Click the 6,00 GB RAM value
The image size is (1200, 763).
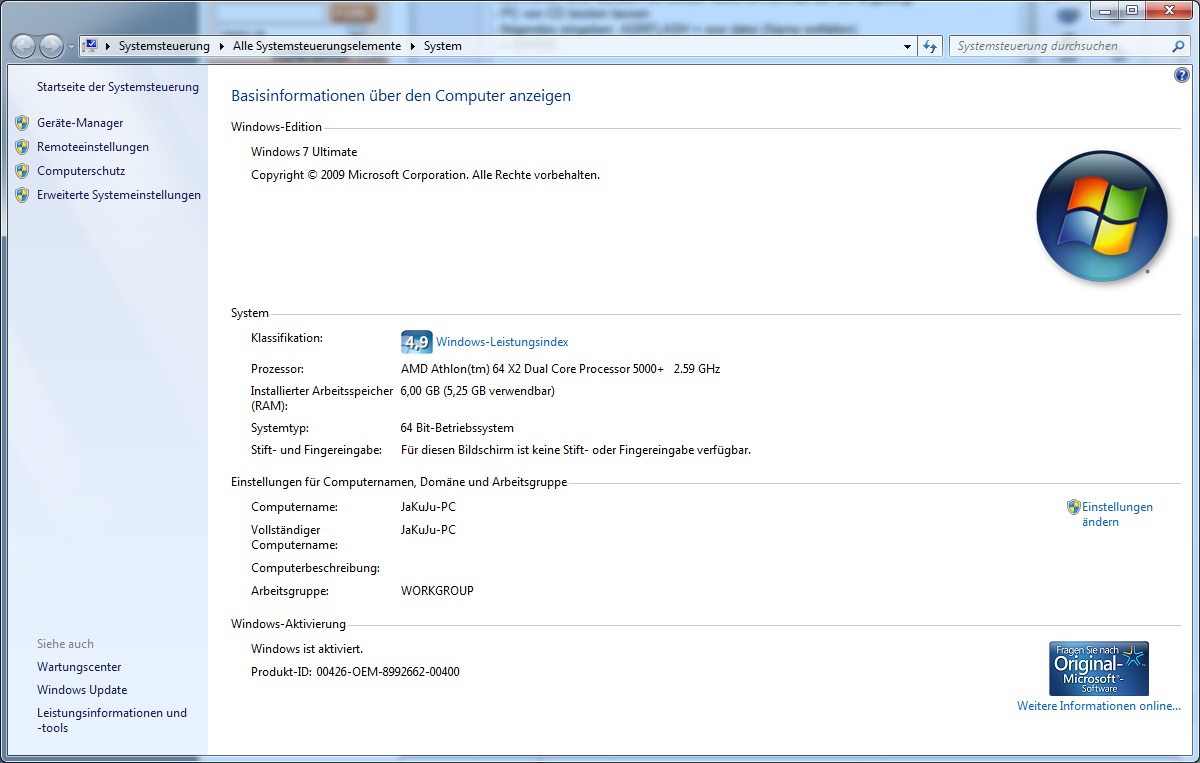(x=478, y=391)
